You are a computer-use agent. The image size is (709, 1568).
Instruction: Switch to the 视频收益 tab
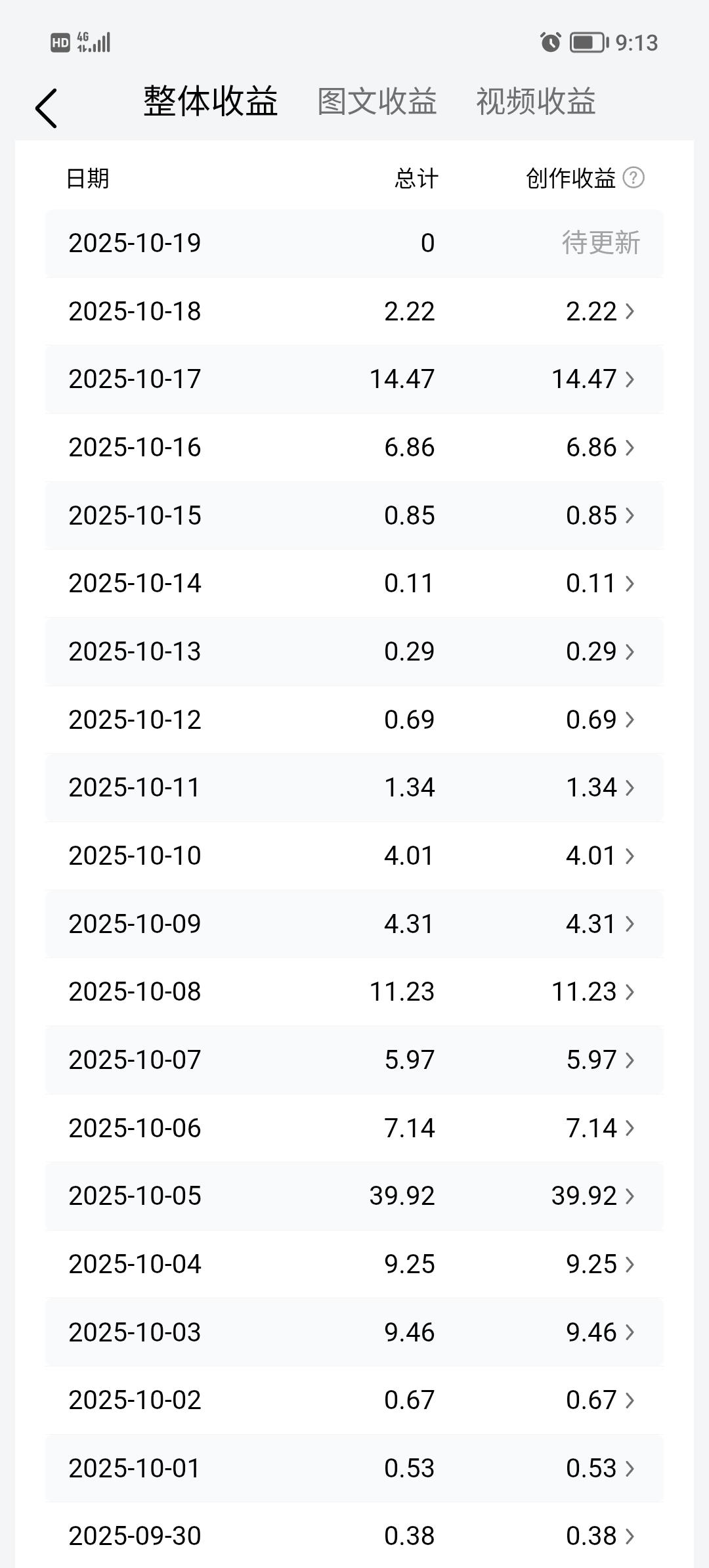pos(536,102)
